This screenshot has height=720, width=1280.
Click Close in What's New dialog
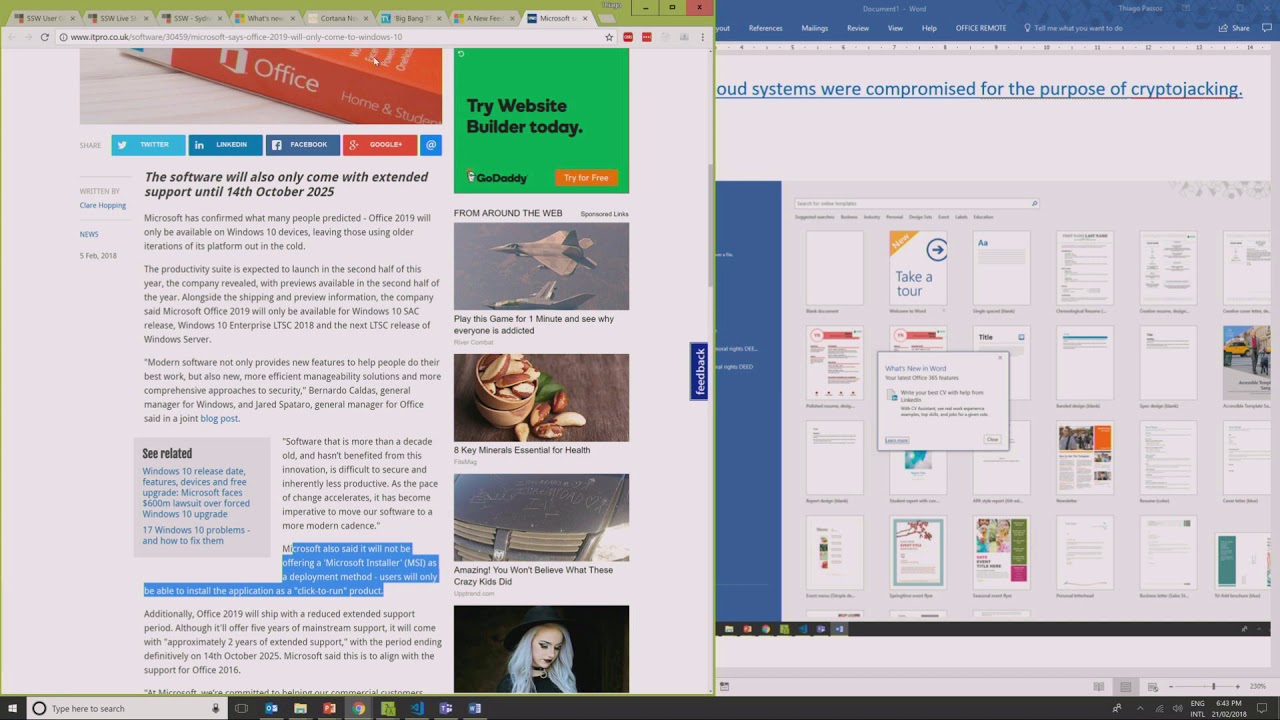992,440
